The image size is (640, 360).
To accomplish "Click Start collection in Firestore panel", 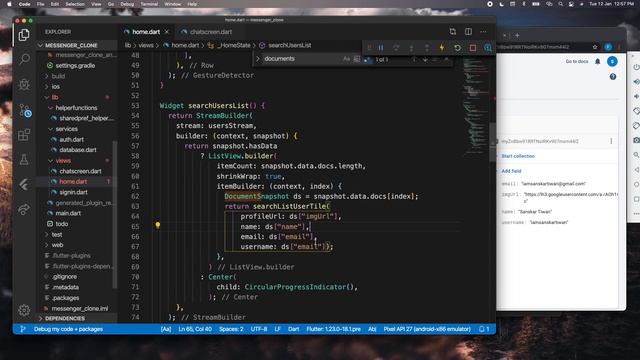I will coord(518,156).
